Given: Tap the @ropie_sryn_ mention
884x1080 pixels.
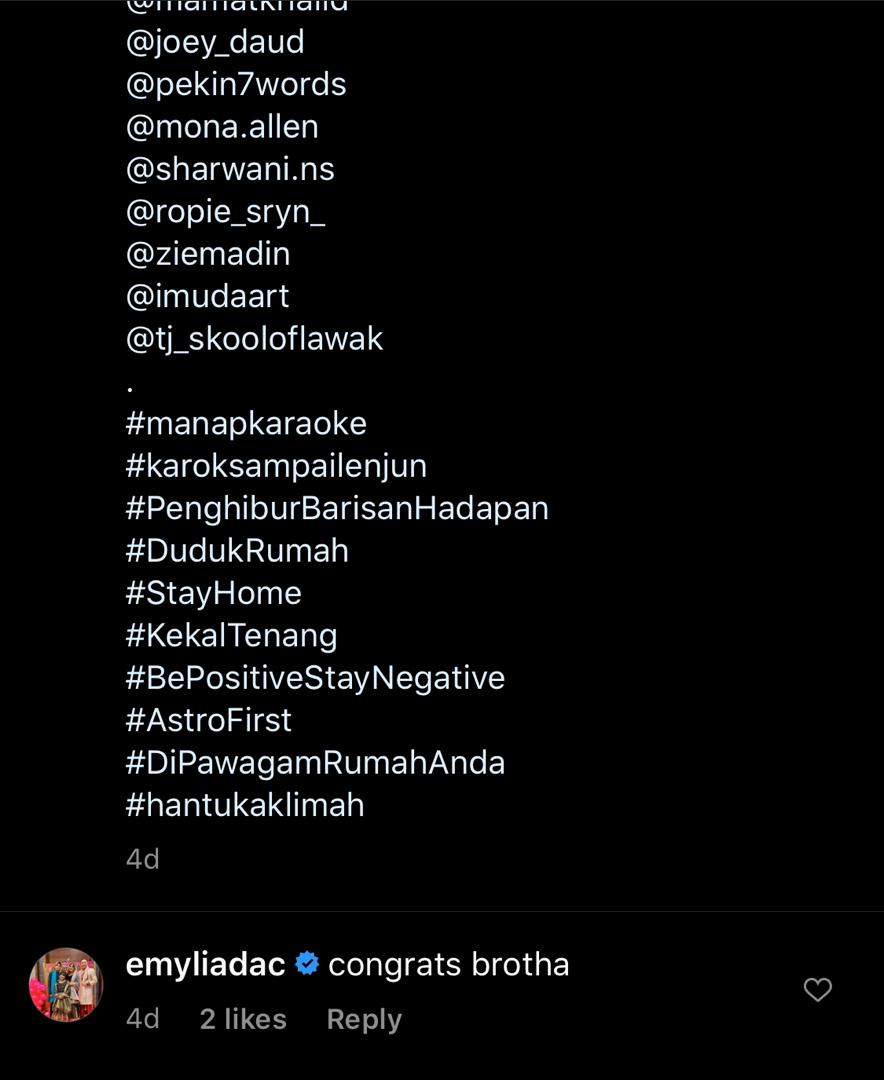Looking at the screenshot, I should (x=225, y=212).
